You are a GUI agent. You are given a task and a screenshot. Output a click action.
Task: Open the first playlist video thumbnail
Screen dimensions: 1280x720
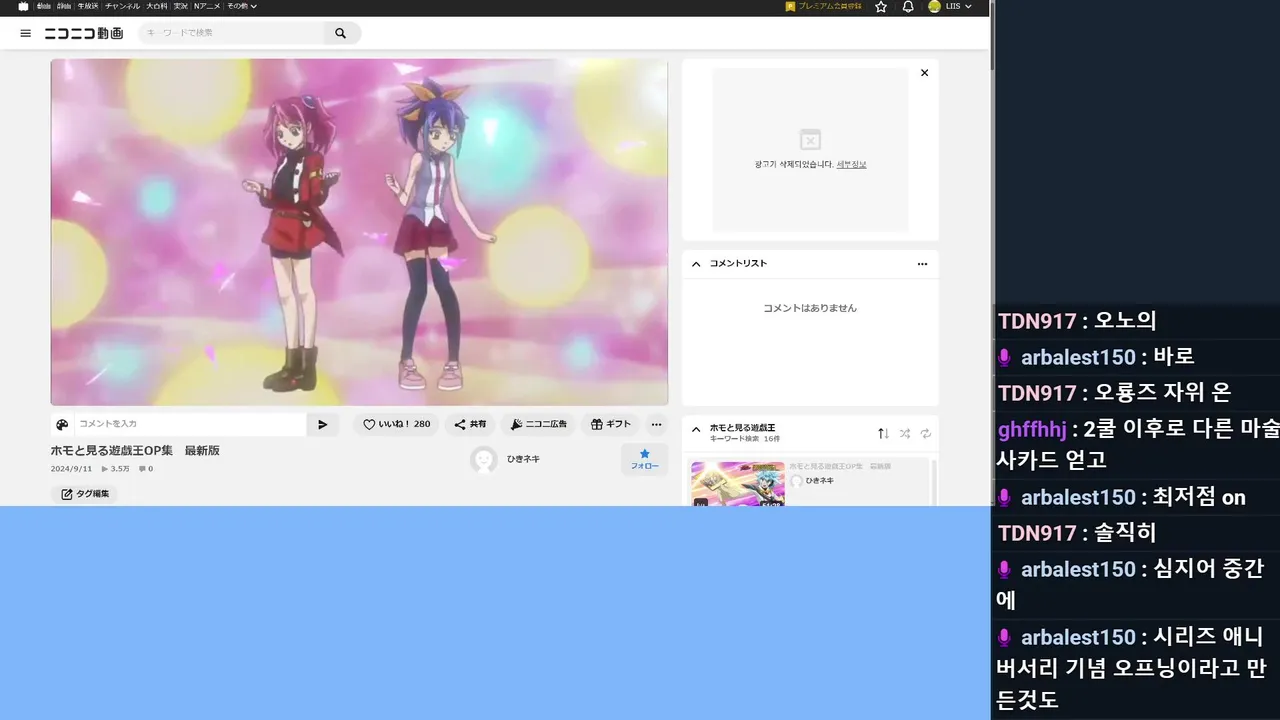pyautogui.click(x=738, y=484)
